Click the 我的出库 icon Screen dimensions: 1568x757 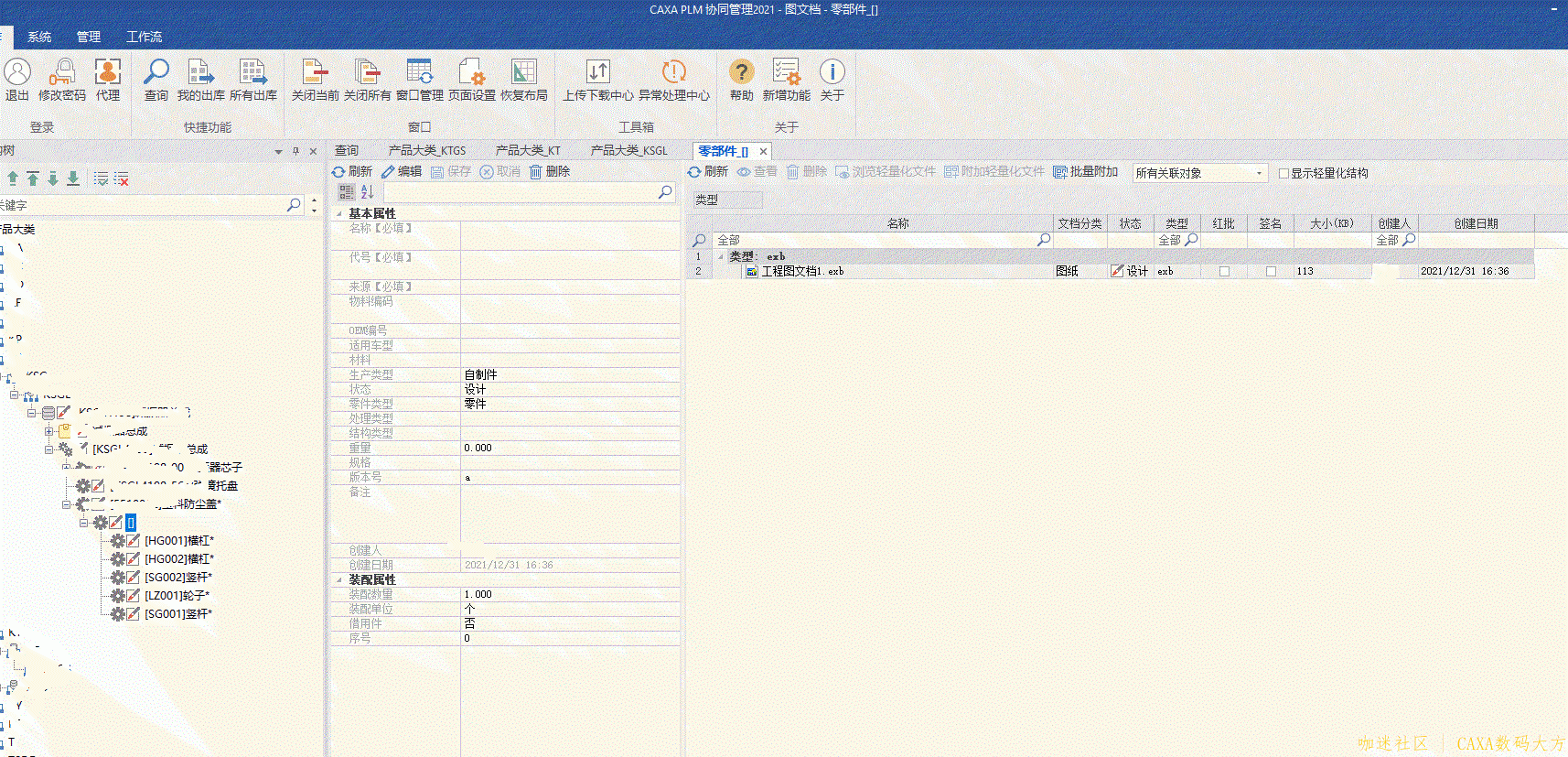pos(200,73)
